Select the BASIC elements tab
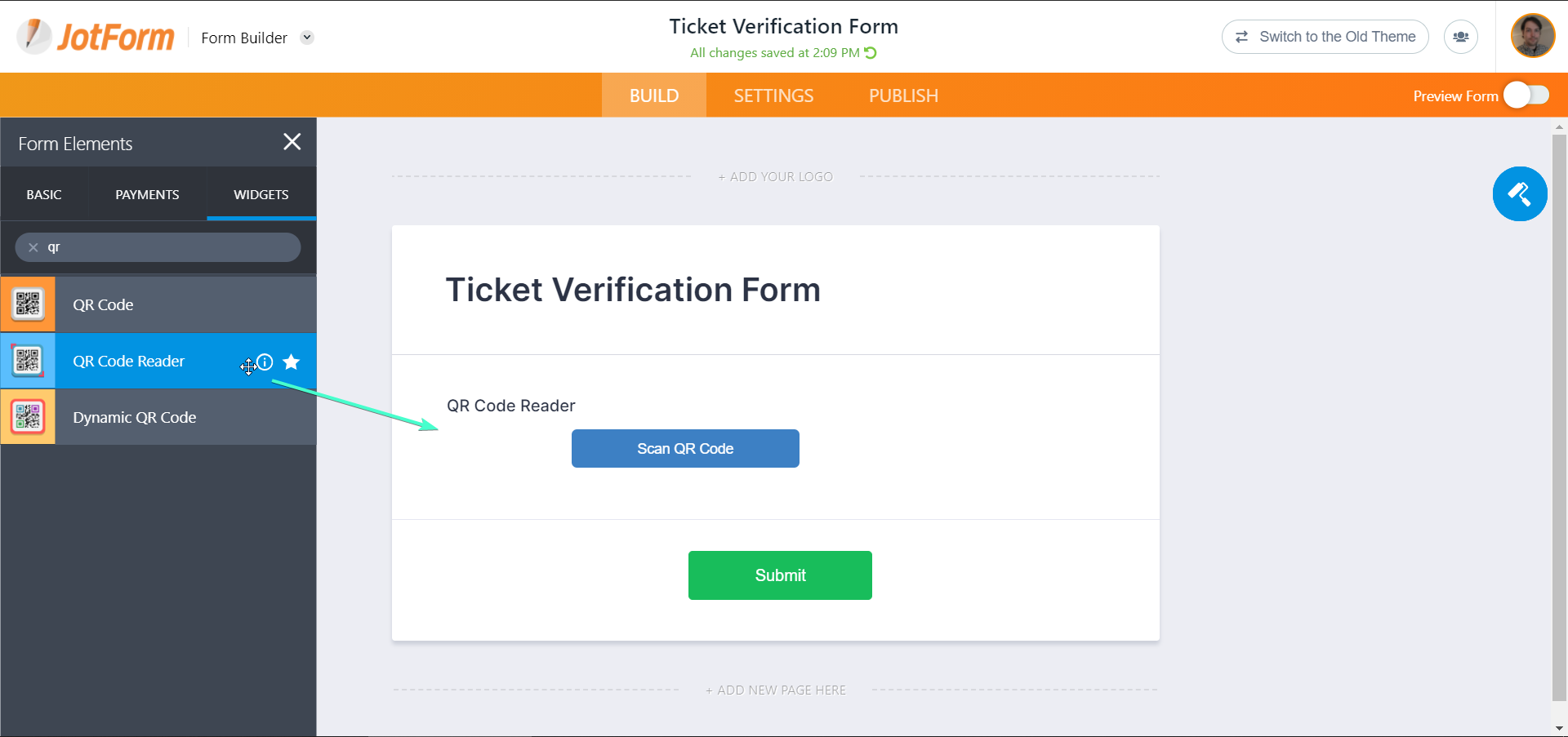Image resolution: width=1568 pixels, height=737 pixels. pos(44,194)
